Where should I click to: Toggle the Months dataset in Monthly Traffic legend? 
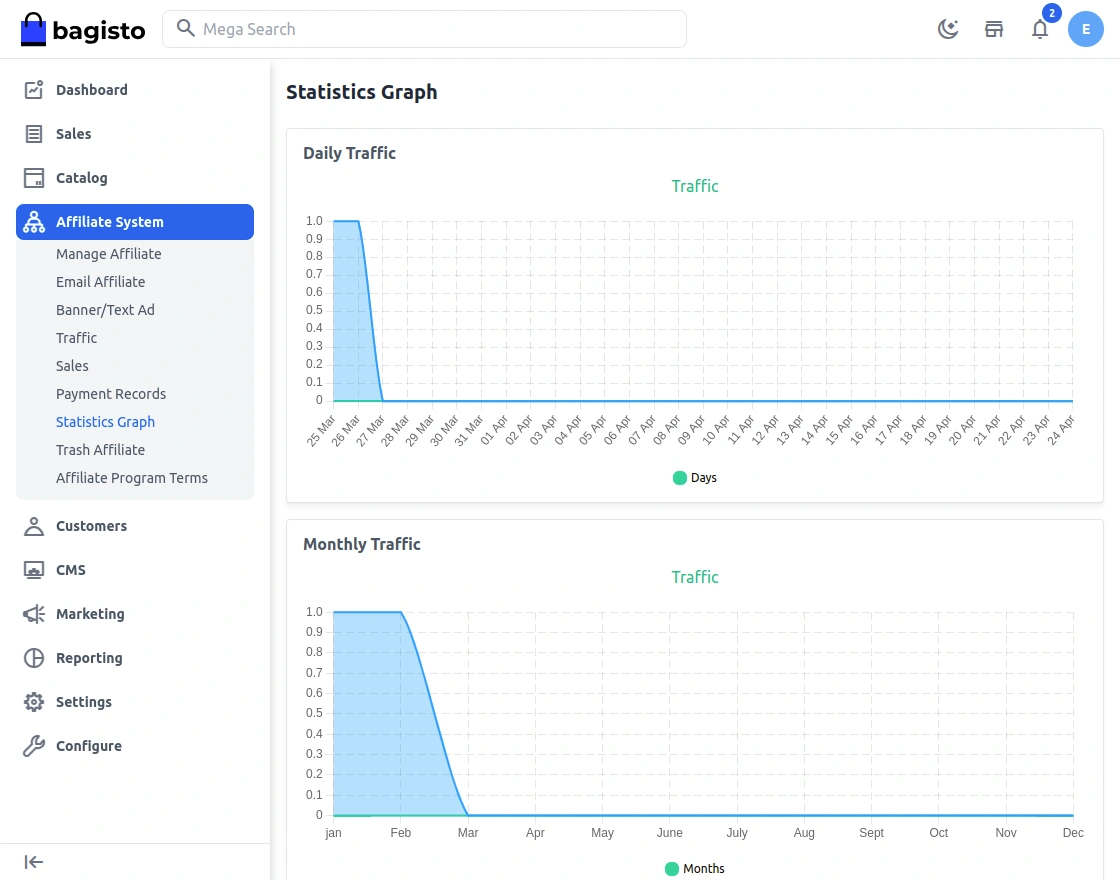tap(694, 869)
